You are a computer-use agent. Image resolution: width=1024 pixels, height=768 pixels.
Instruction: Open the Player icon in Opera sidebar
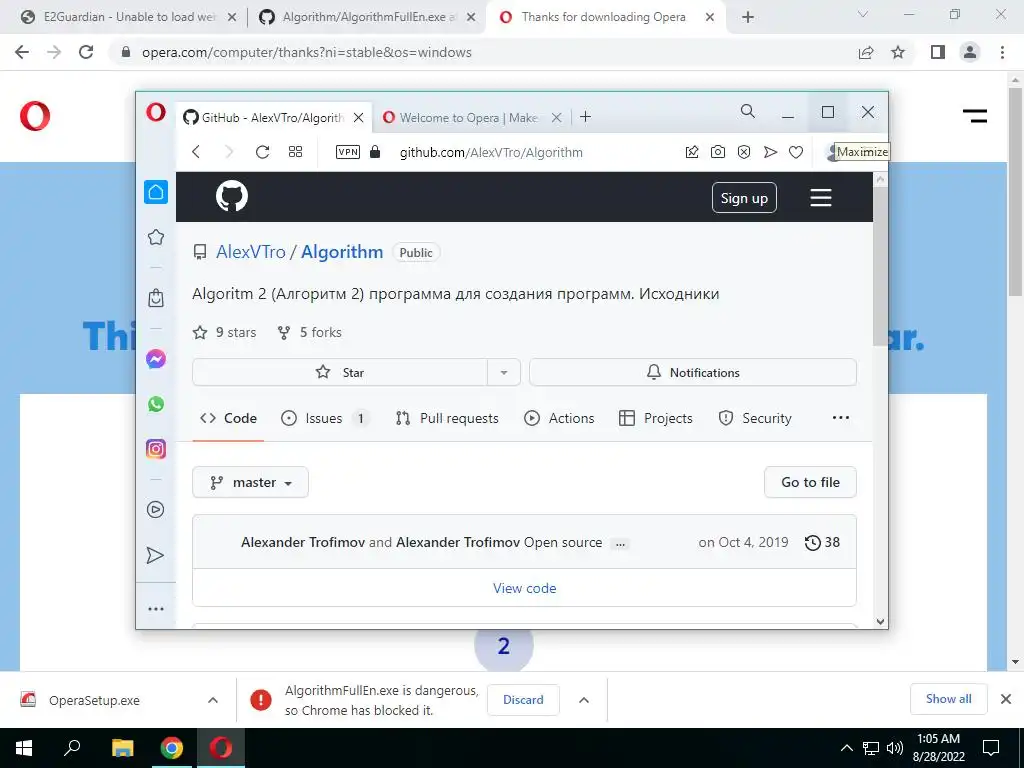(155, 509)
